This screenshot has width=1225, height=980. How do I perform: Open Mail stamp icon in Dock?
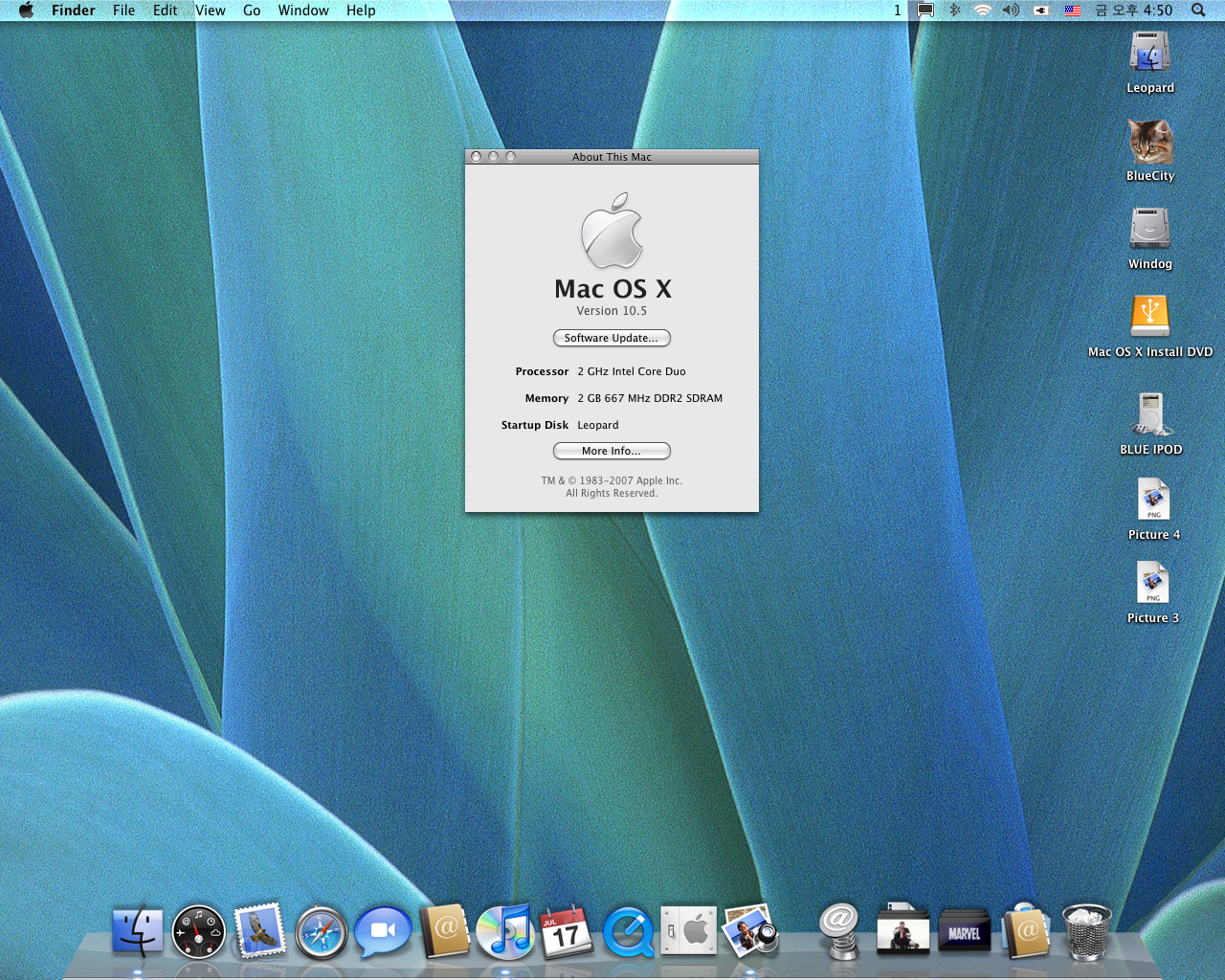click(260, 931)
